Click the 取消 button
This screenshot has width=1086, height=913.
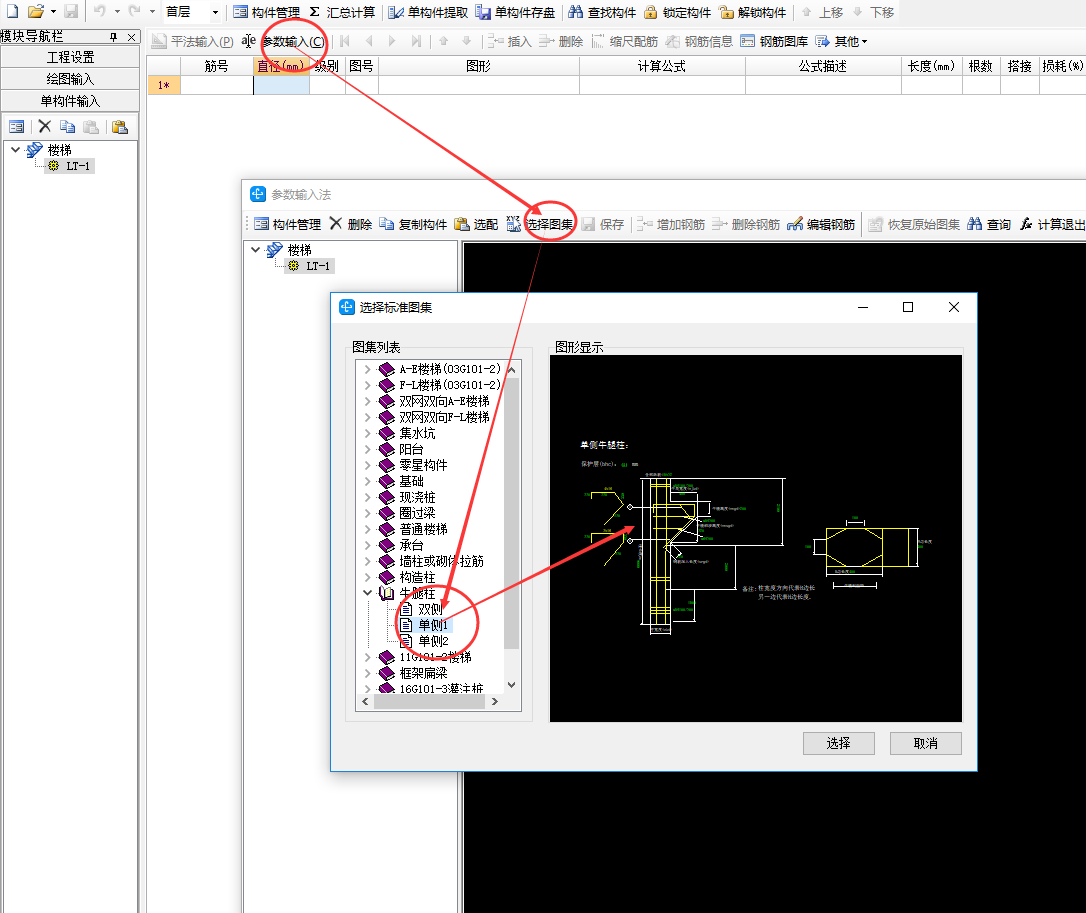[925, 743]
